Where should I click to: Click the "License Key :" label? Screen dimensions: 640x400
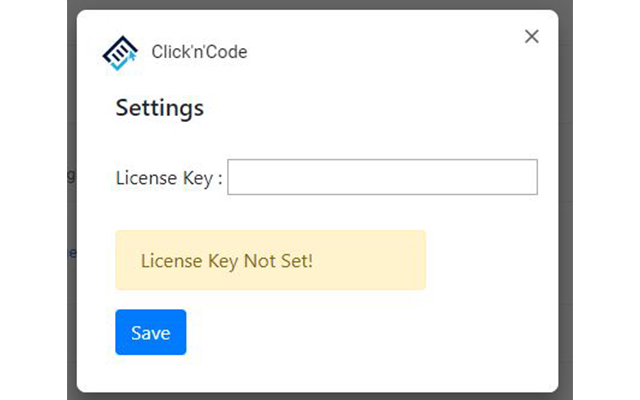[x=169, y=179]
